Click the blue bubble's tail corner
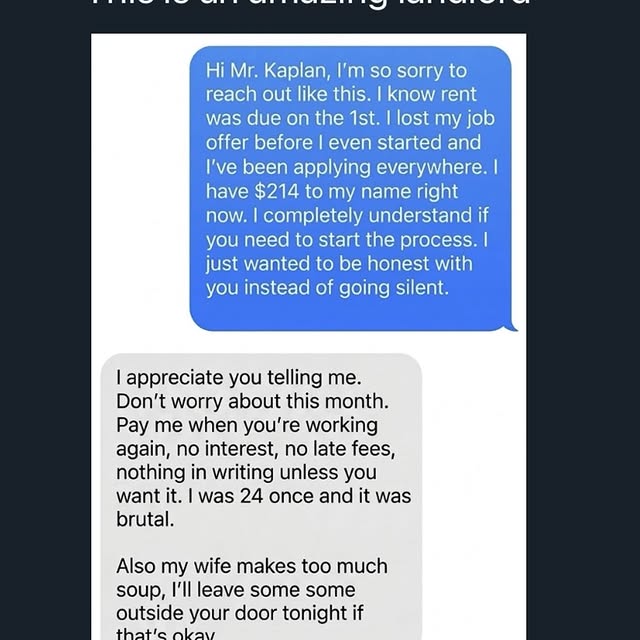This screenshot has height=640, width=640. [513, 324]
